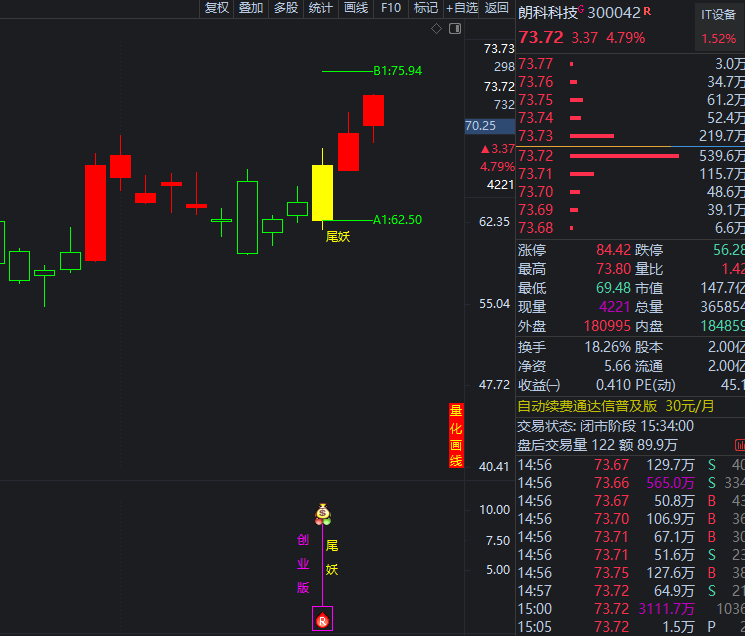This screenshot has width=745, height=636.
Task: Click the diamond icon above chart
Action: pos(436,29)
